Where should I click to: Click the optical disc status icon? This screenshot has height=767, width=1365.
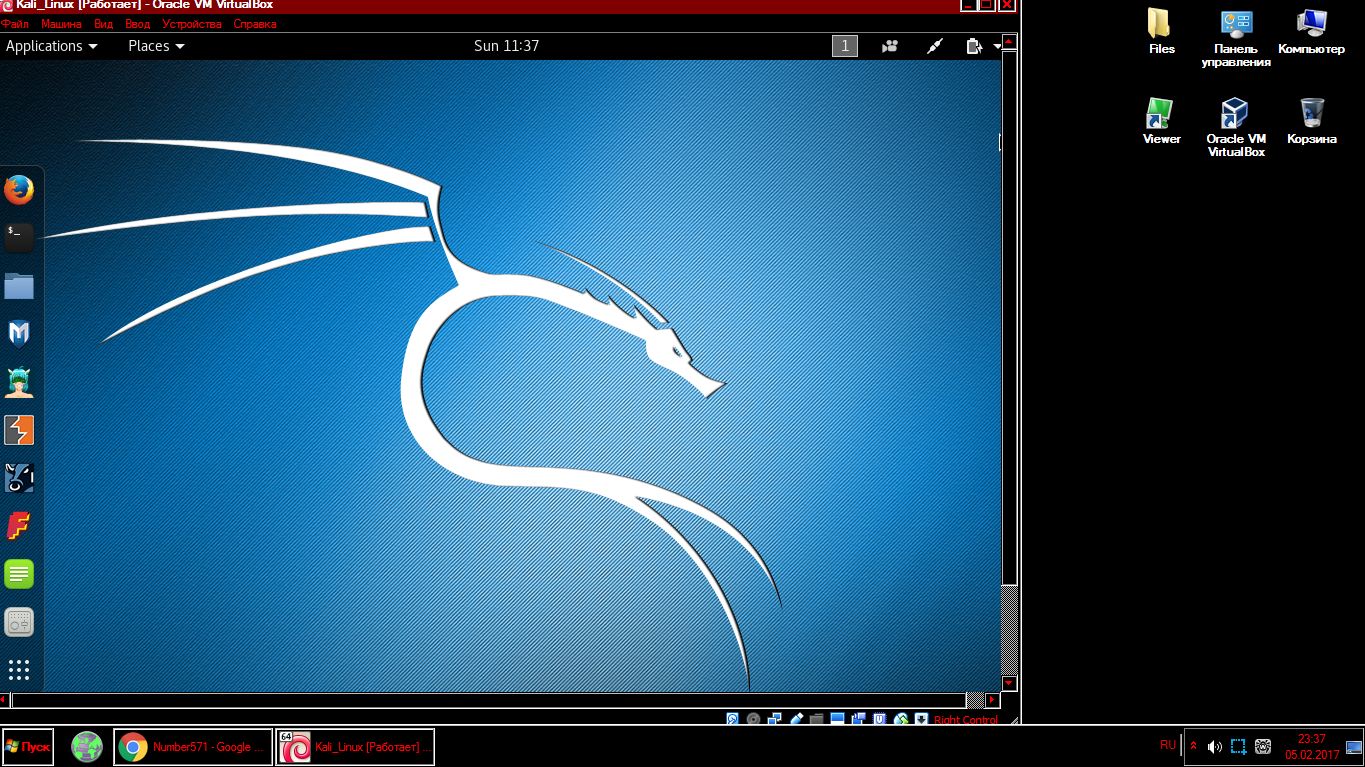(x=753, y=719)
